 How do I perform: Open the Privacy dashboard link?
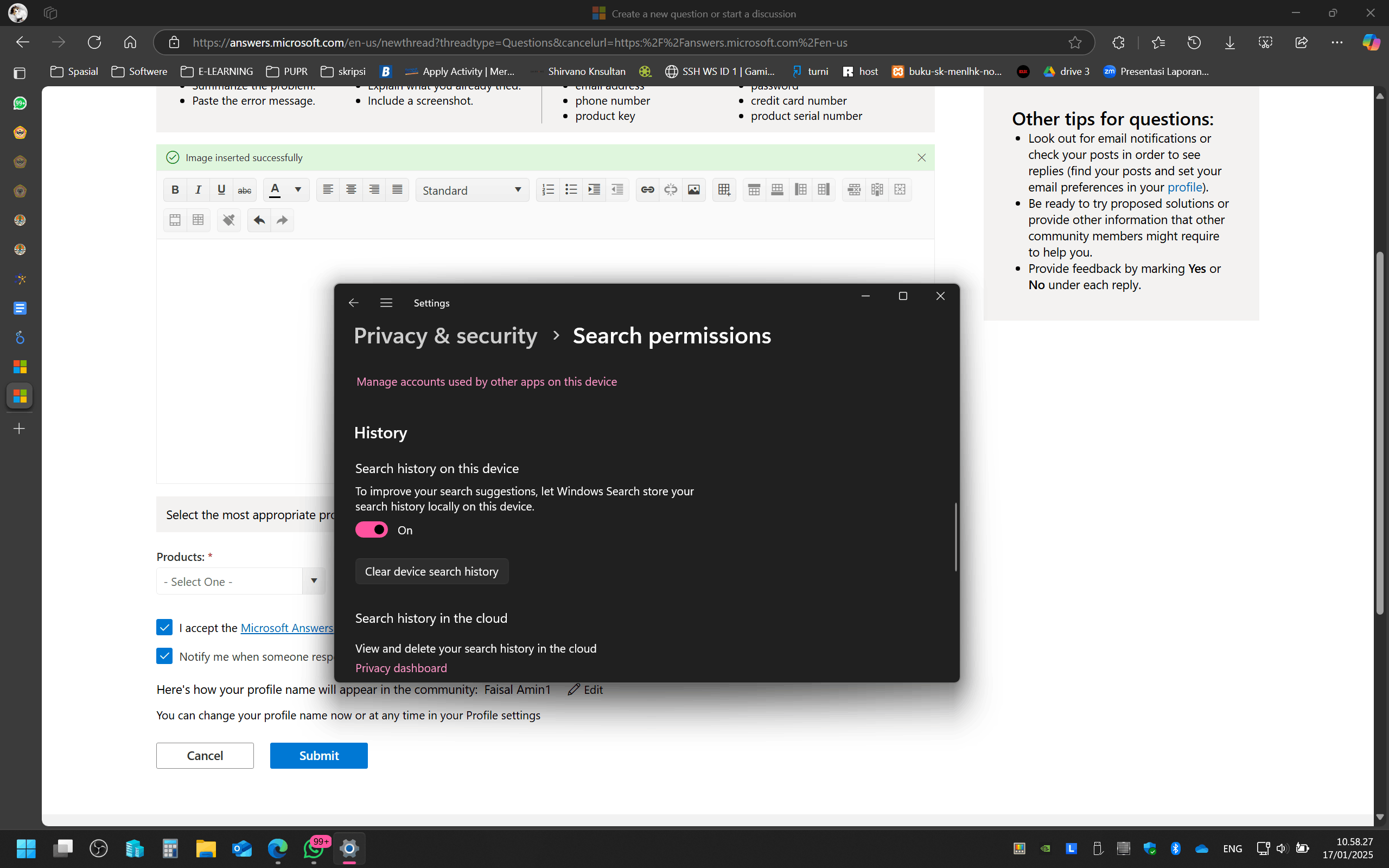400,668
